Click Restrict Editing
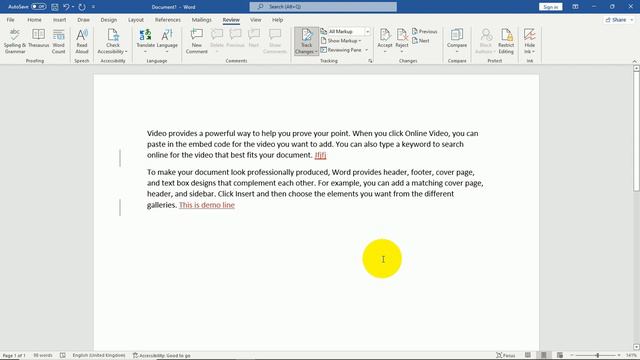Viewport: 640px width, 360px height. pos(506,41)
